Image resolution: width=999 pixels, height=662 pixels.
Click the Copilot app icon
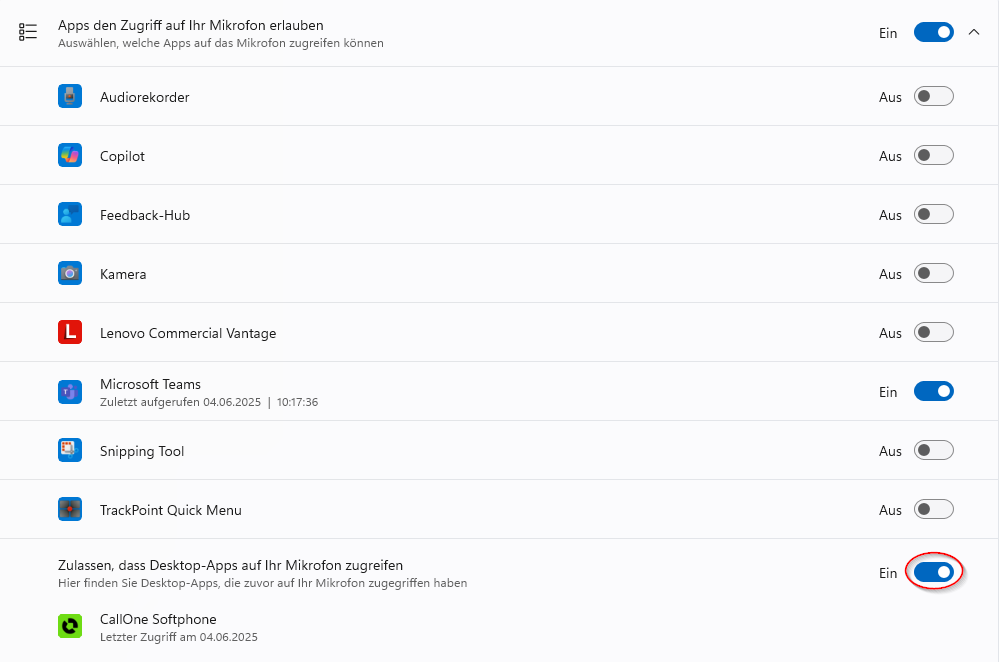click(x=70, y=155)
